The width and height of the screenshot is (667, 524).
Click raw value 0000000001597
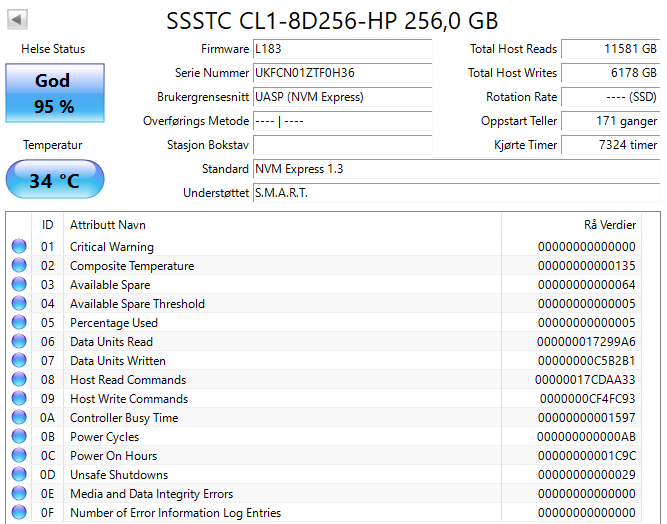coord(587,418)
